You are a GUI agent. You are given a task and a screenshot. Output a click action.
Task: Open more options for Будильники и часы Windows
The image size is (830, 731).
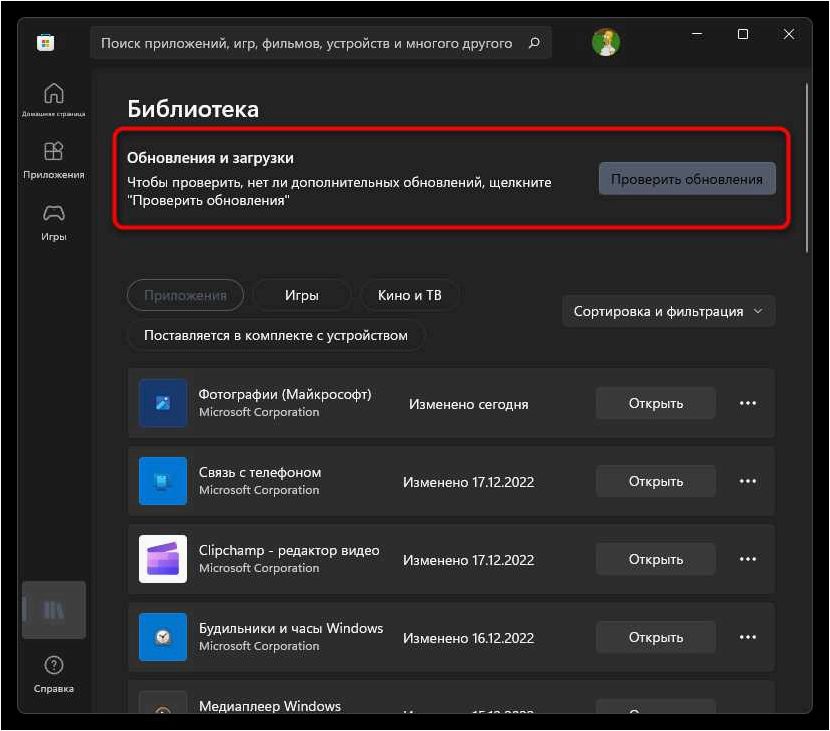coord(747,637)
